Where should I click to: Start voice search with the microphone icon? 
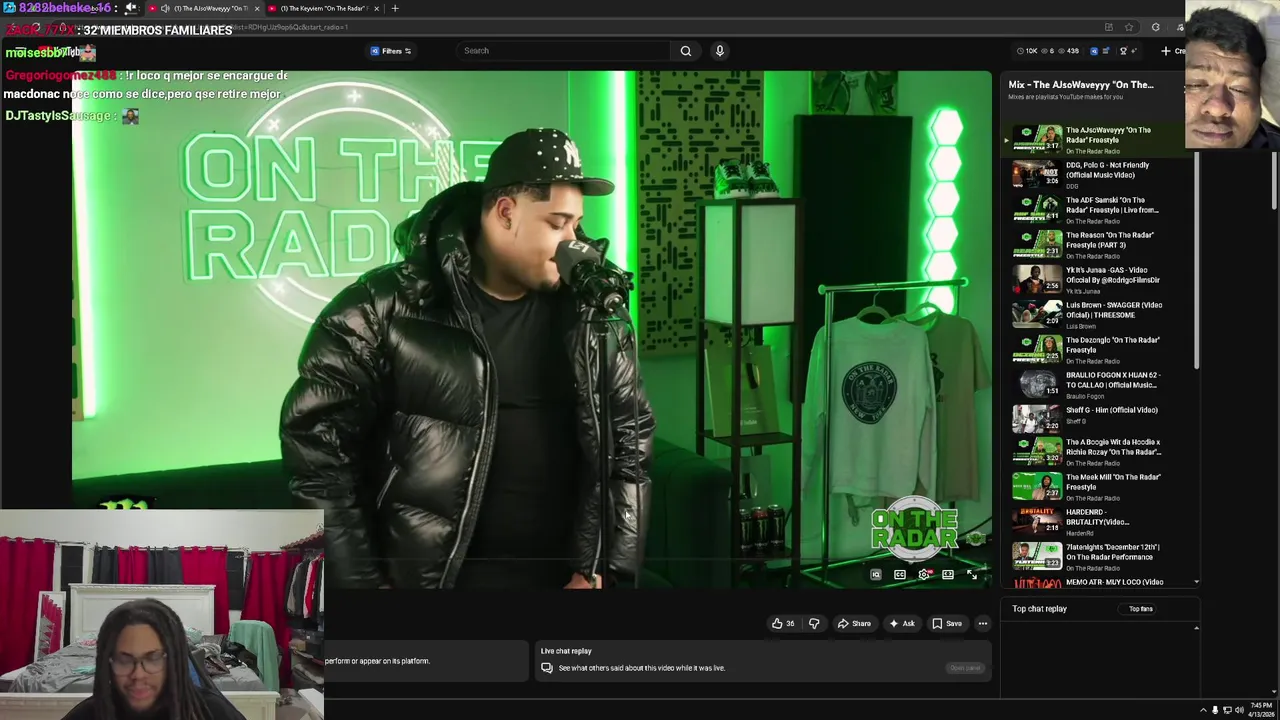[719, 51]
